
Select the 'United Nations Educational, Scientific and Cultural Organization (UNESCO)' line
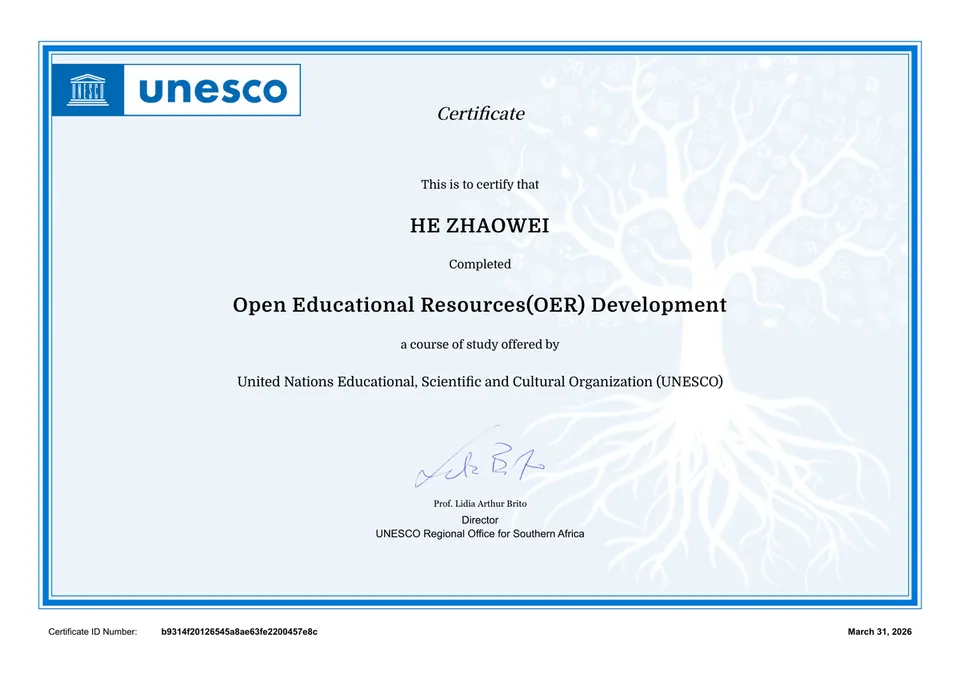[479, 382]
